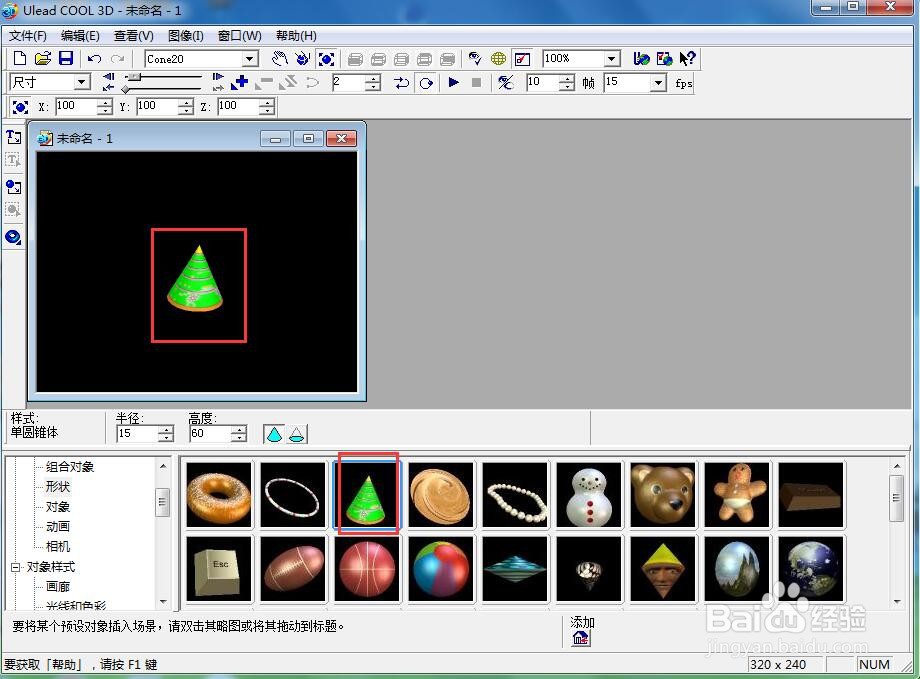Open the 文件(F) menu

coord(28,36)
